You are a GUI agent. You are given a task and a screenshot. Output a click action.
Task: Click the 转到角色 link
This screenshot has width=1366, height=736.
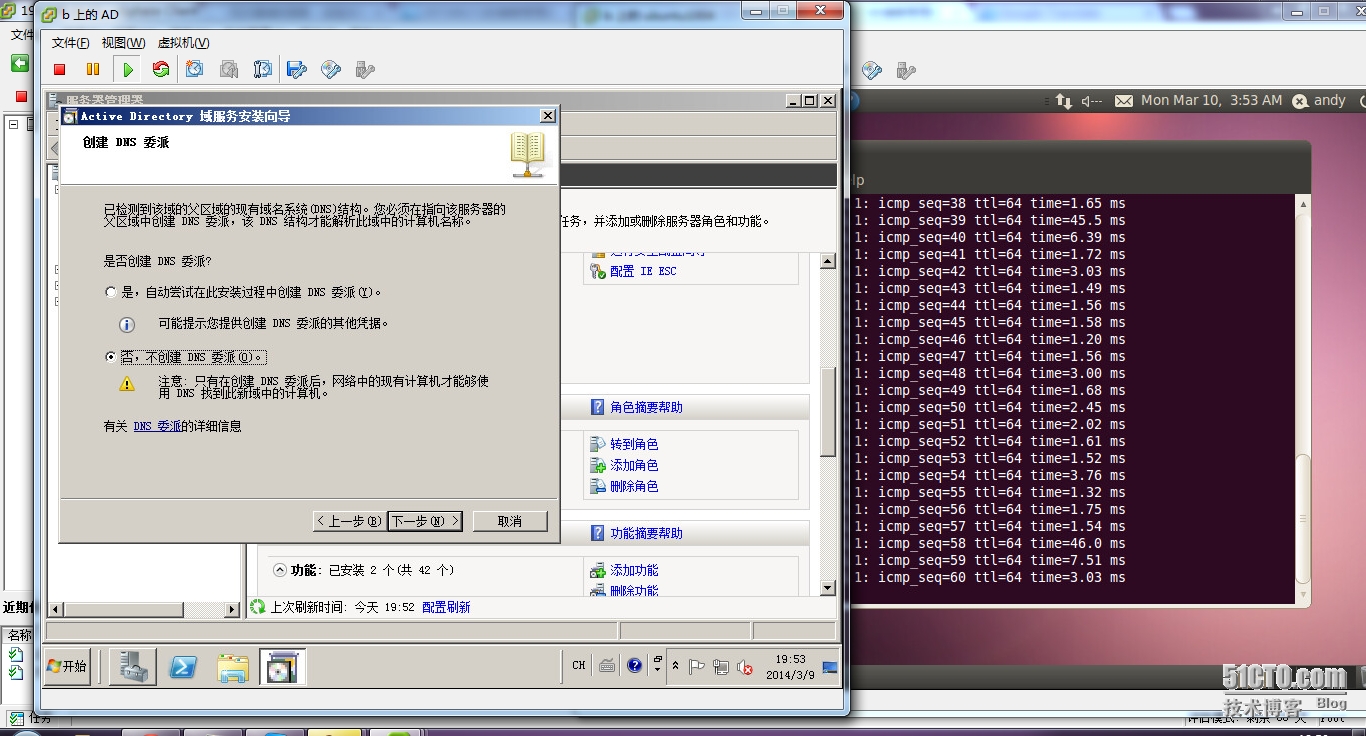tap(634, 444)
